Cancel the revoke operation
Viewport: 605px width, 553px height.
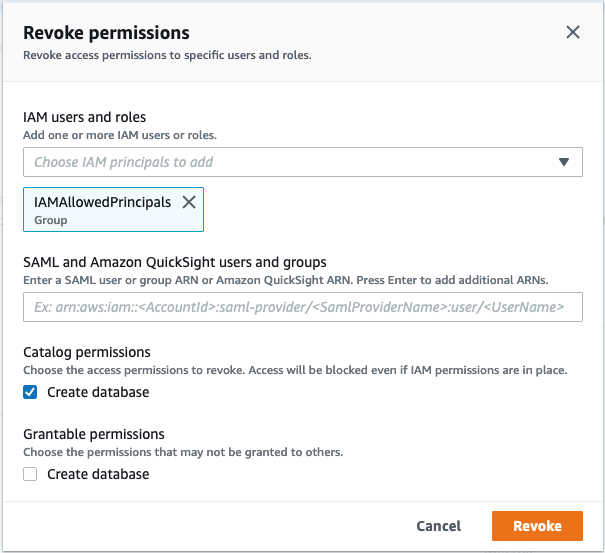point(438,526)
